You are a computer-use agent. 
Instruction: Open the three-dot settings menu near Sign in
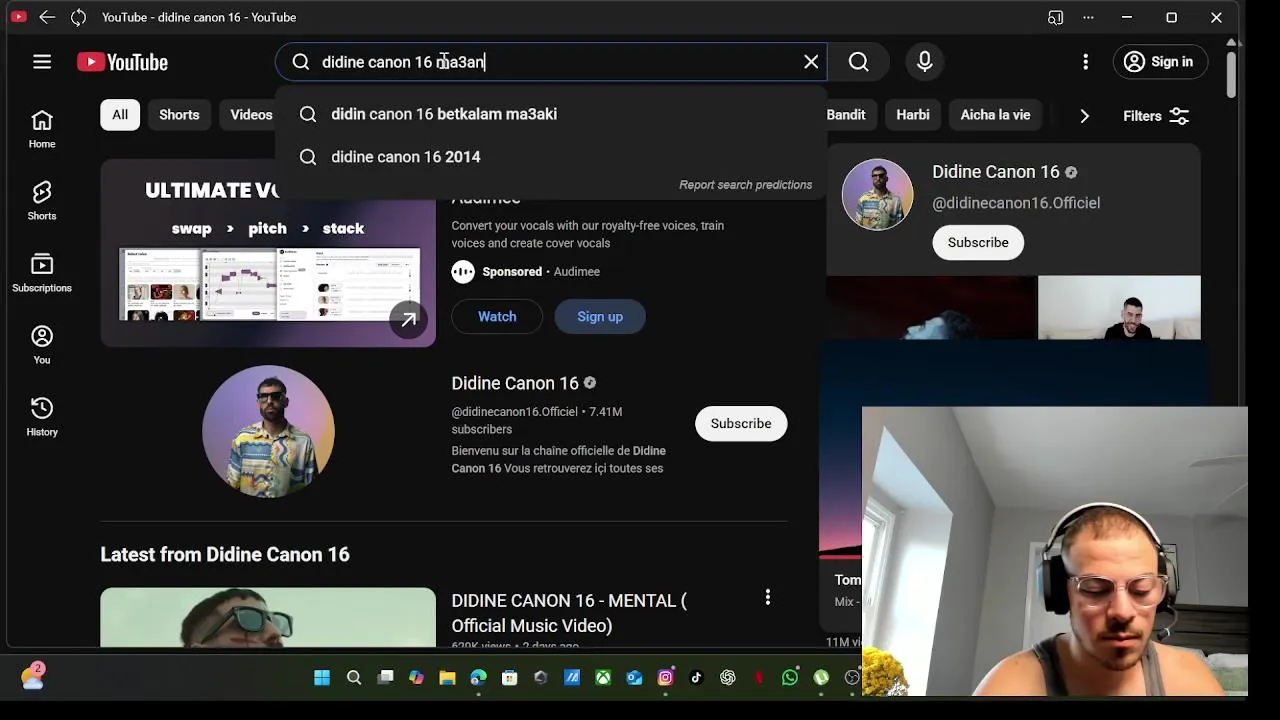coord(1086,62)
